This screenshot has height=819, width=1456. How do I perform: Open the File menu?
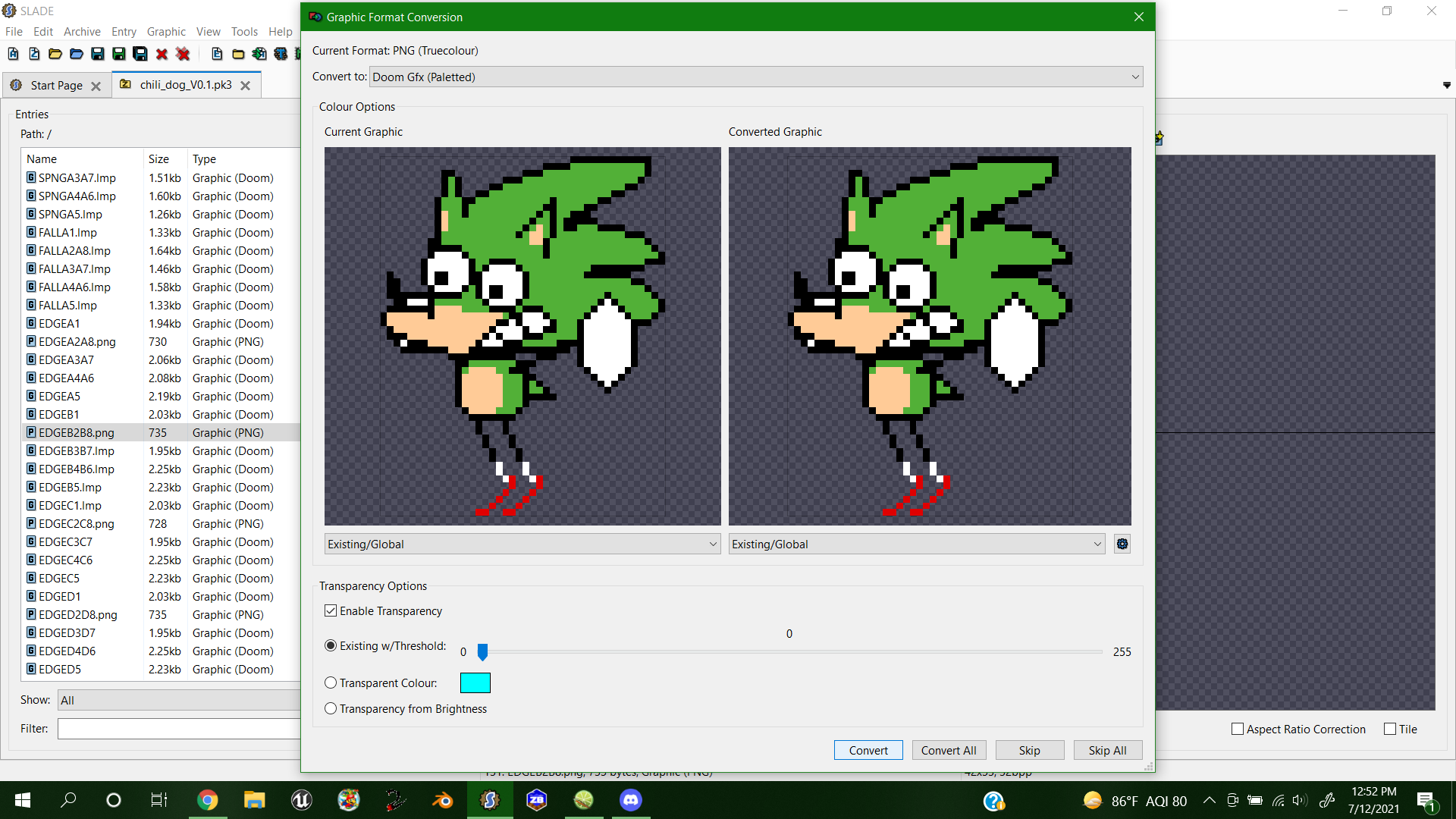click(14, 32)
